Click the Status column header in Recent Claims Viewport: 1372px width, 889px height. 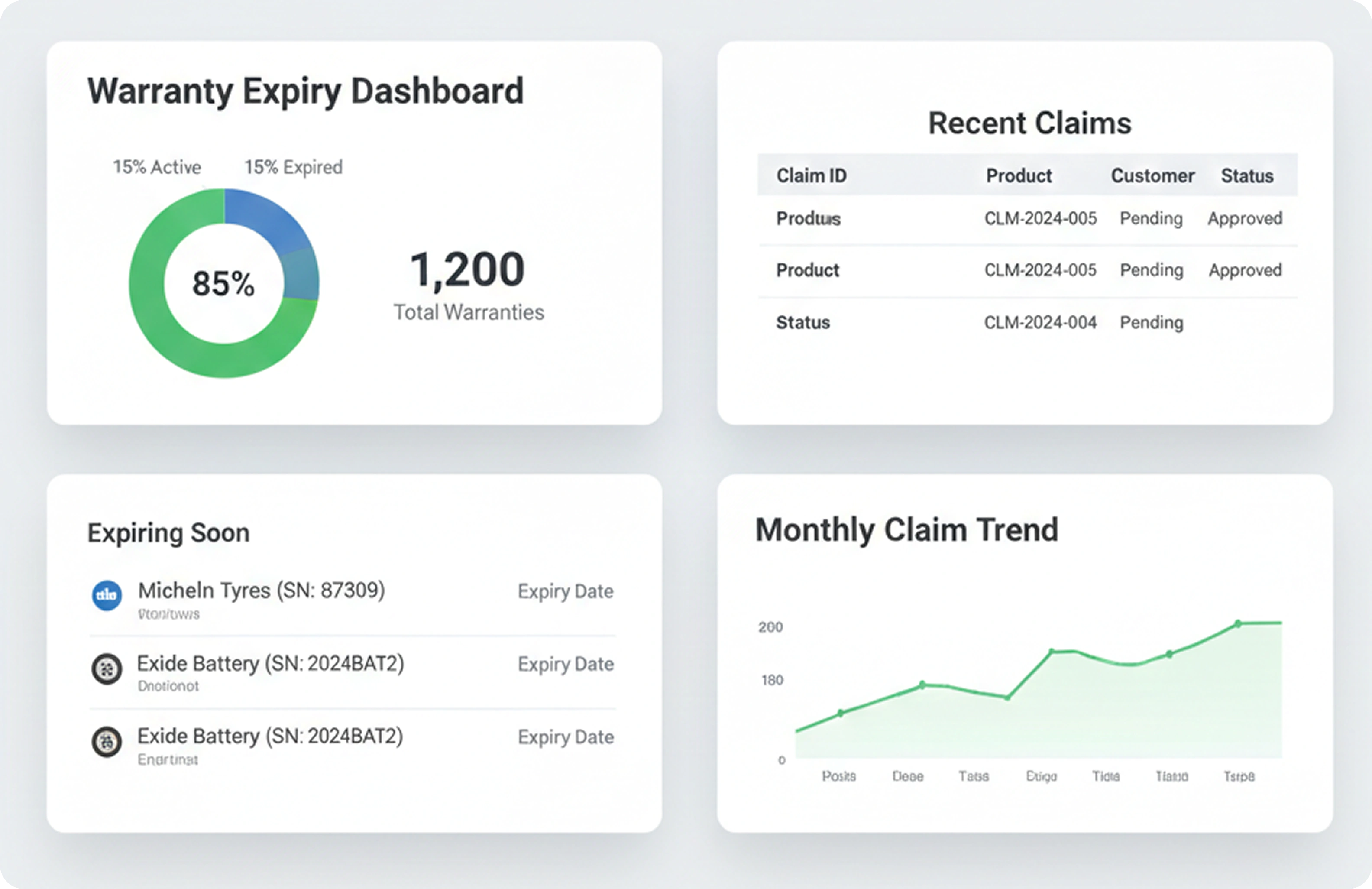tap(1247, 175)
